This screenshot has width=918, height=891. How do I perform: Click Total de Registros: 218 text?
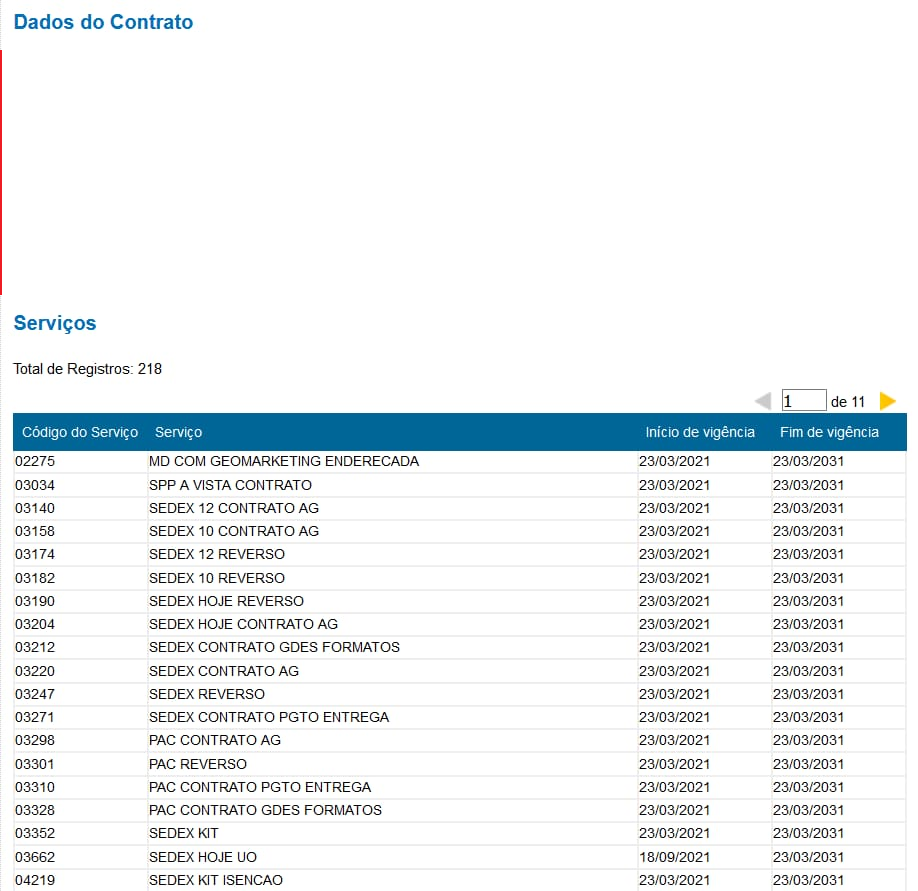87,369
